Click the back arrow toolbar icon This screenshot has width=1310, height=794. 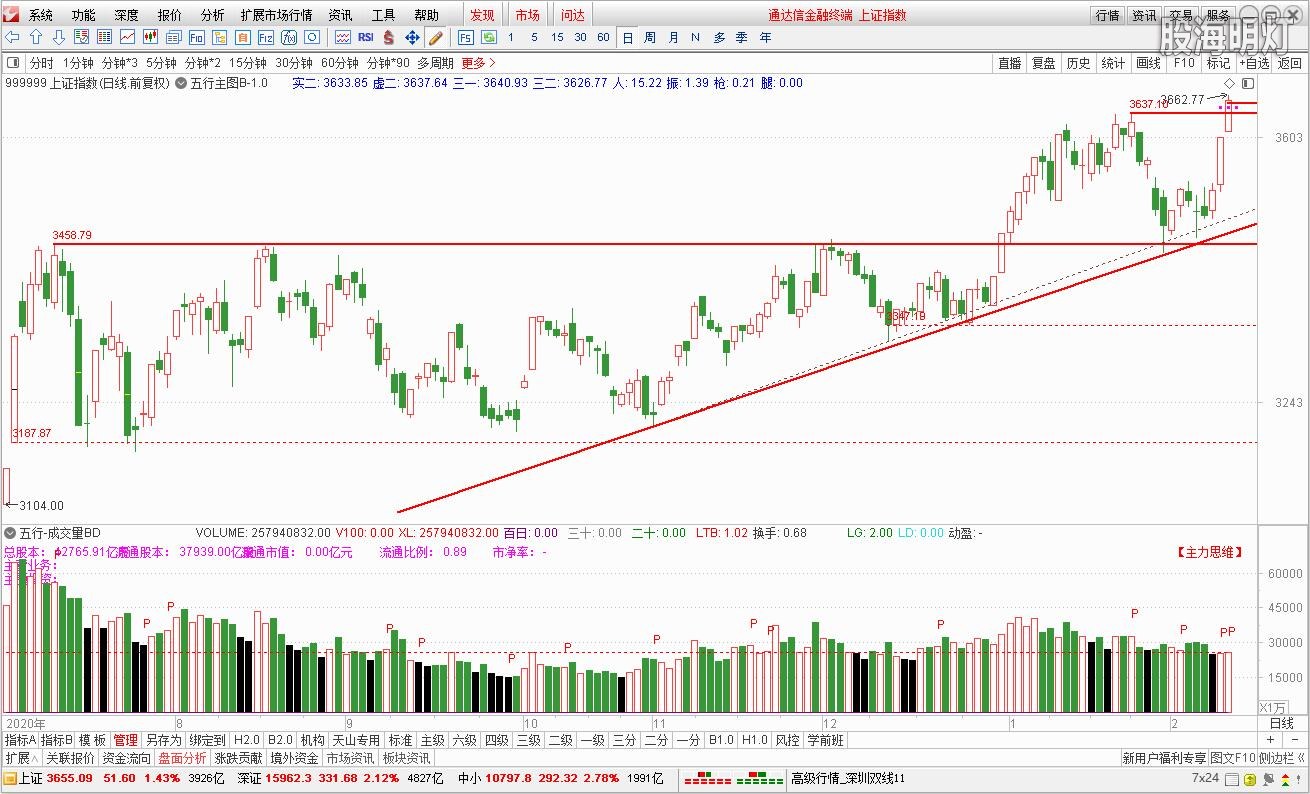pyautogui.click(x=13, y=37)
